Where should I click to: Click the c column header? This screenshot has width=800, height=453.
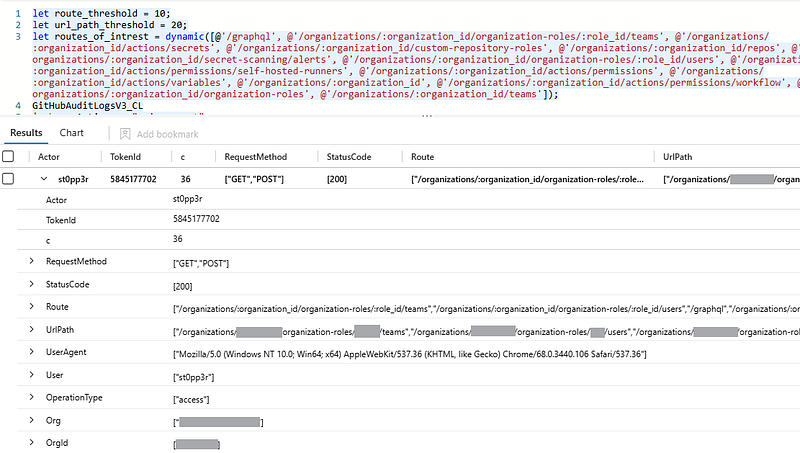pos(183,157)
